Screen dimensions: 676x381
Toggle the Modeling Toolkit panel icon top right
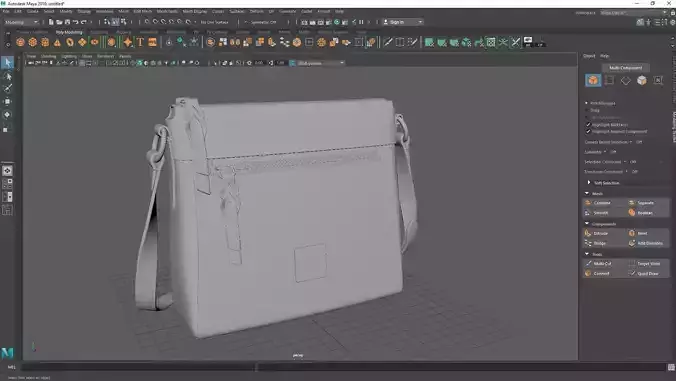pos(640,22)
